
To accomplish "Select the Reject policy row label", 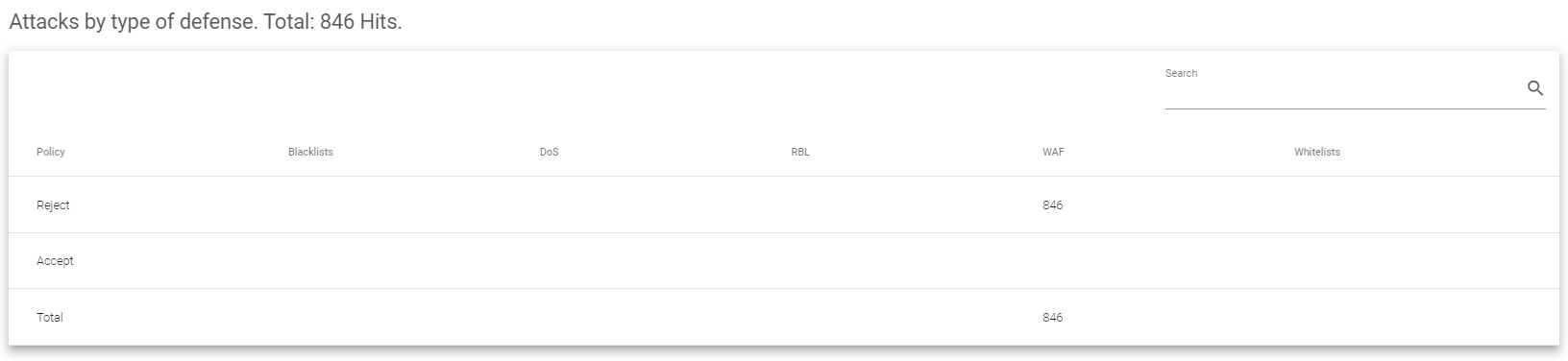I will (53, 205).
